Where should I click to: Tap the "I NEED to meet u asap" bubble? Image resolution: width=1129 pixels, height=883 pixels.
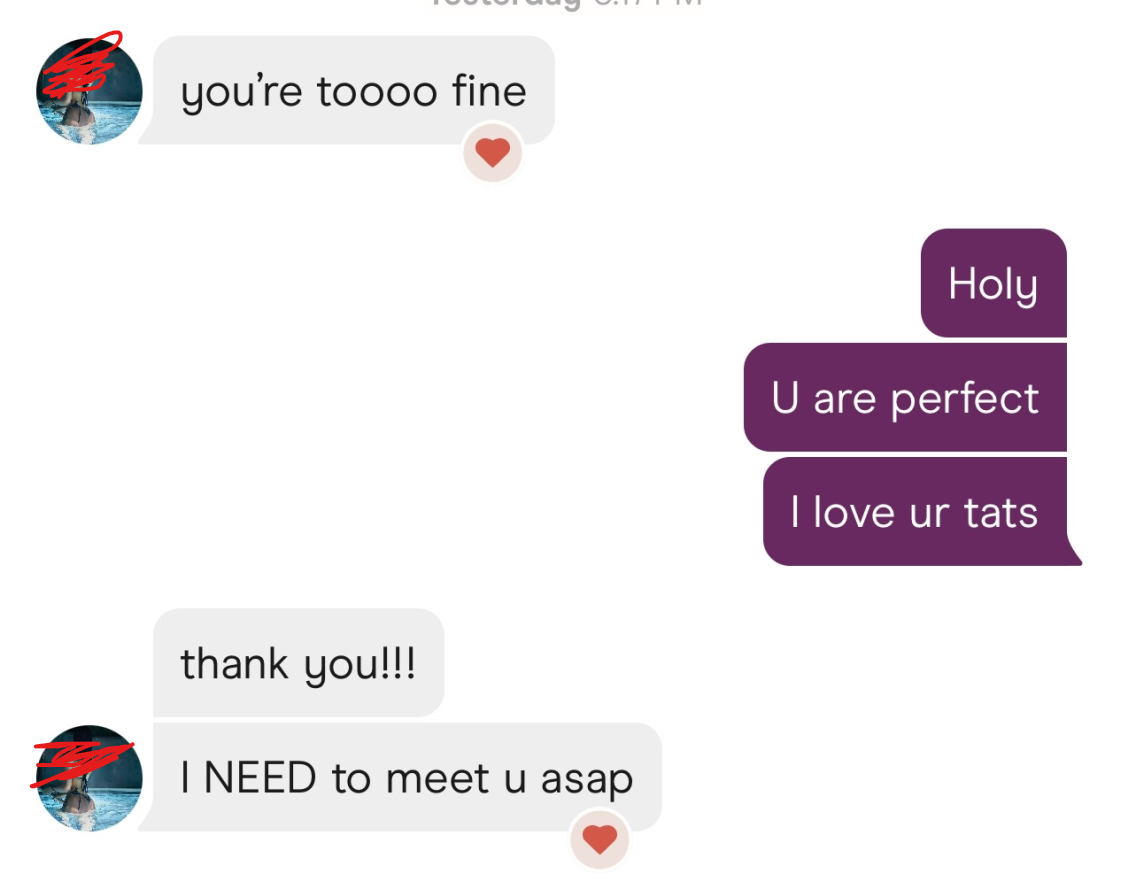pos(406,777)
